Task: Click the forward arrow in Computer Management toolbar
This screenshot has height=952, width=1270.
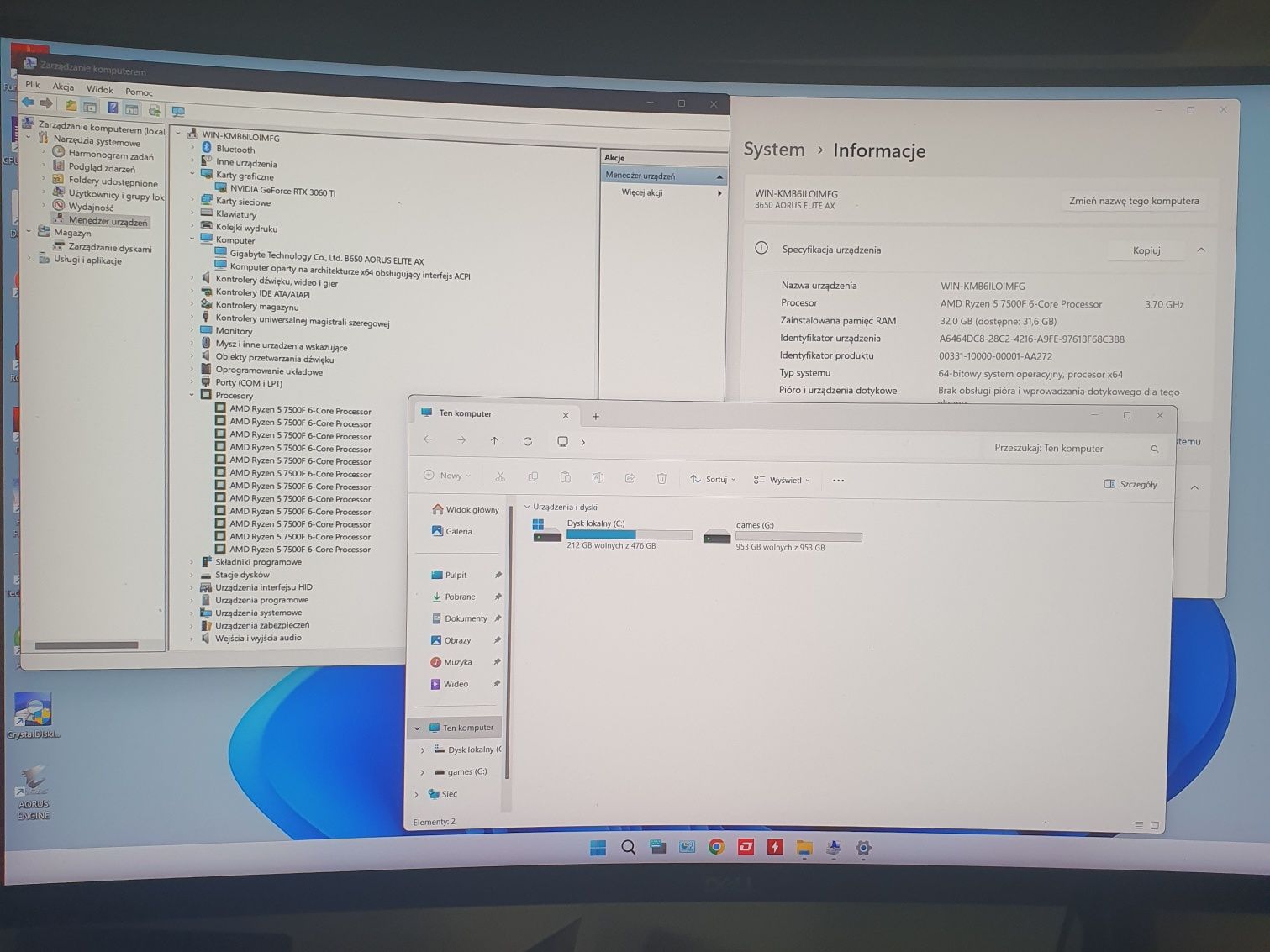Action: 47,103
